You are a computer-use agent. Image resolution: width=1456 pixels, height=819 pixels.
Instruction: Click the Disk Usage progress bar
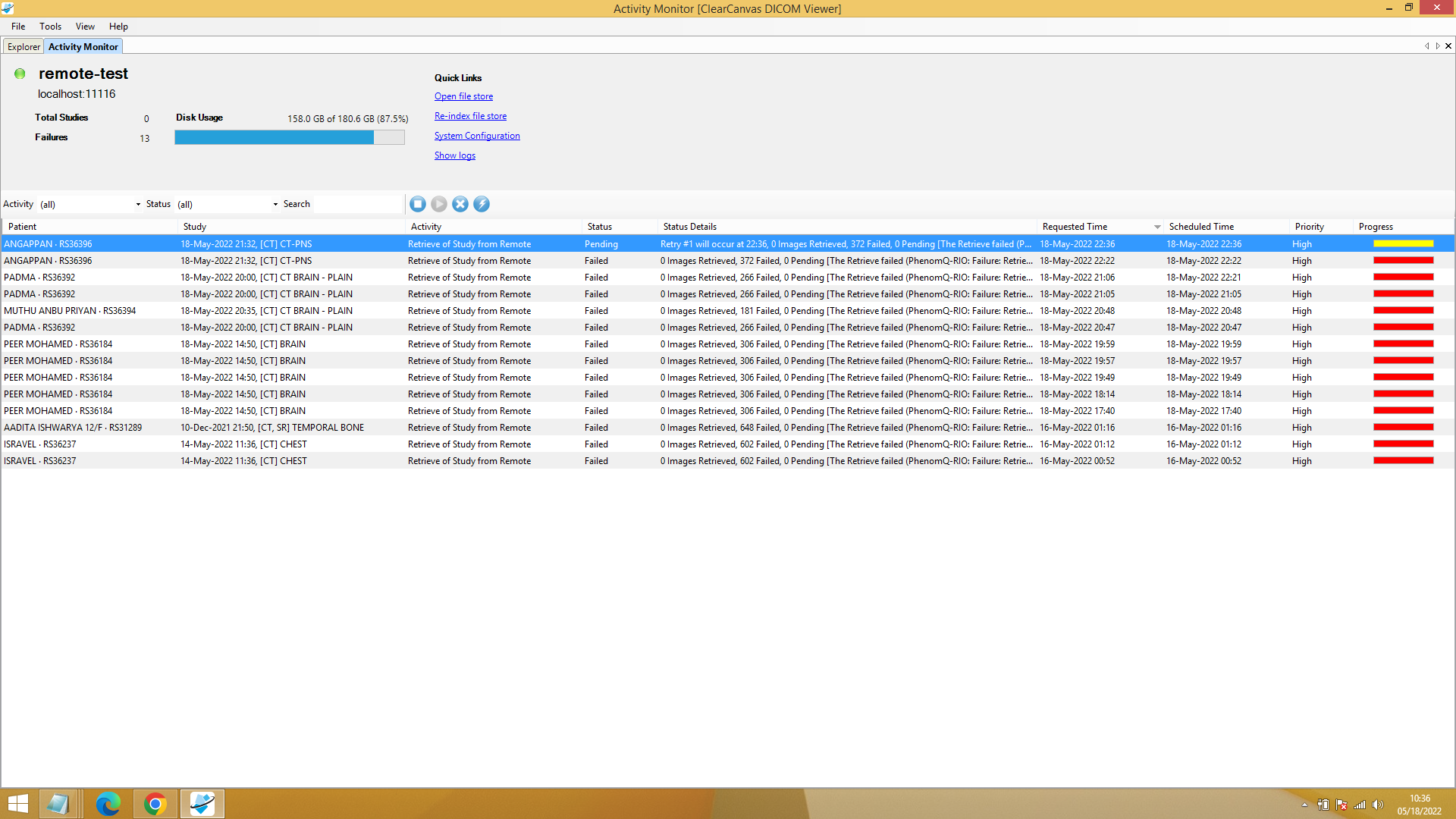coord(289,137)
